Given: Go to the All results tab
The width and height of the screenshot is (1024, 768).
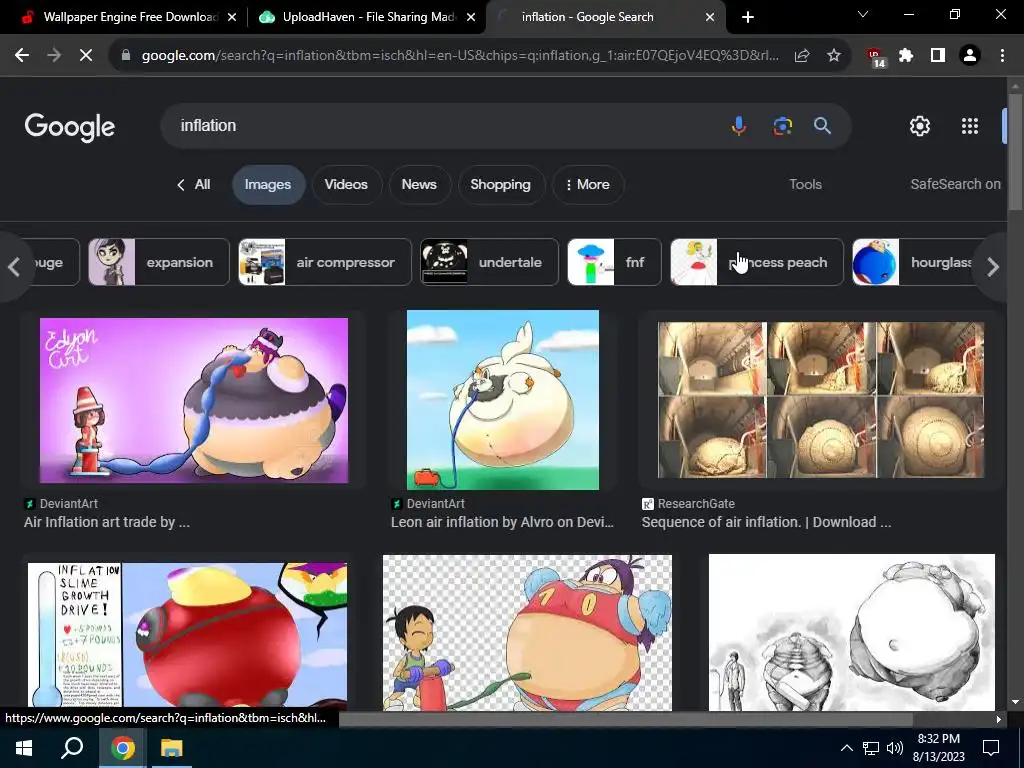Looking at the screenshot, I should pyautogui.click(x=194, y=185).
